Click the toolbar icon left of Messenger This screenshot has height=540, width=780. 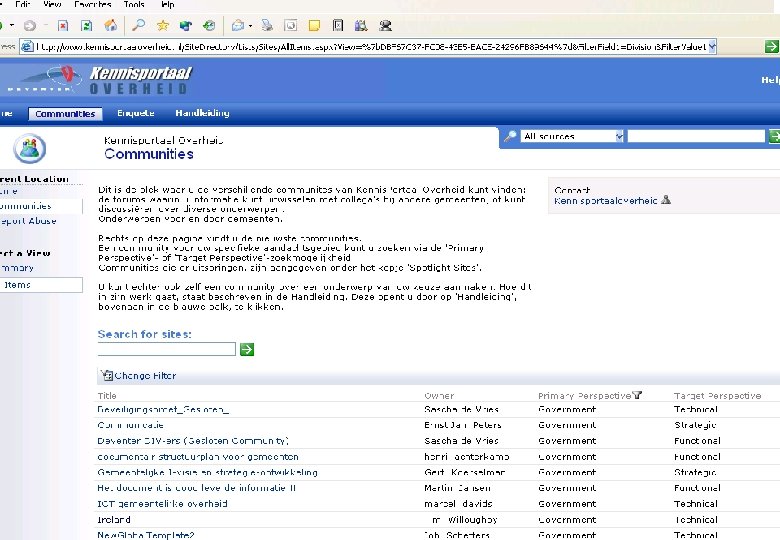point(361,25)
